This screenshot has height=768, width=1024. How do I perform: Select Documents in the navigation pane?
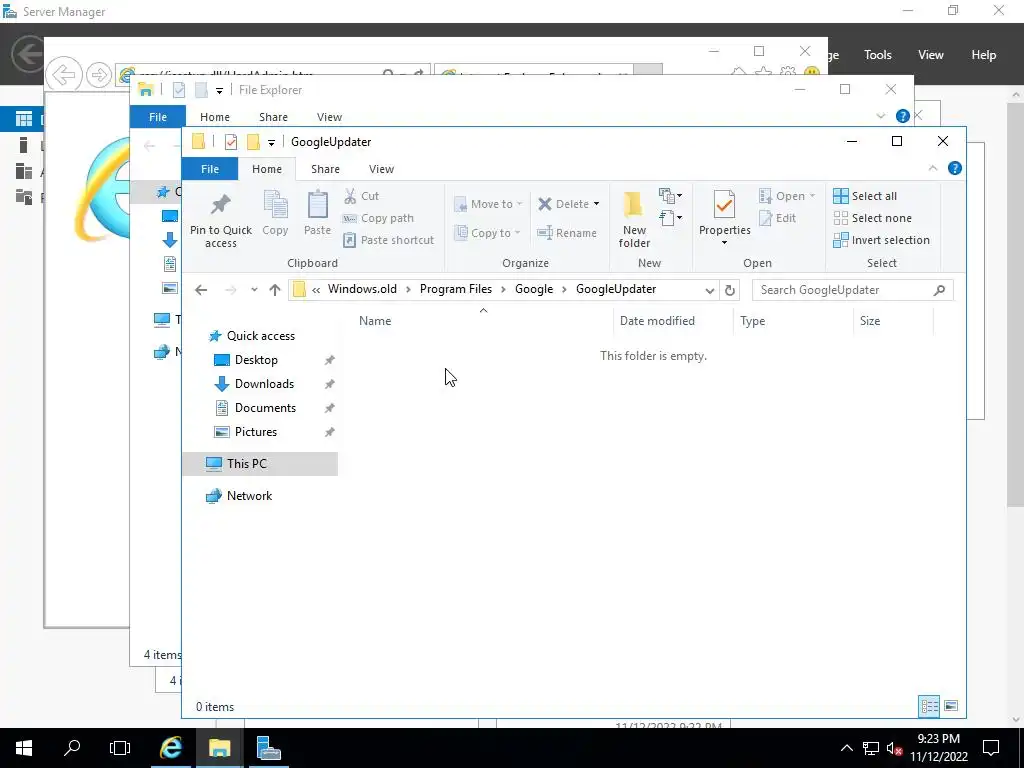[265, 408]
